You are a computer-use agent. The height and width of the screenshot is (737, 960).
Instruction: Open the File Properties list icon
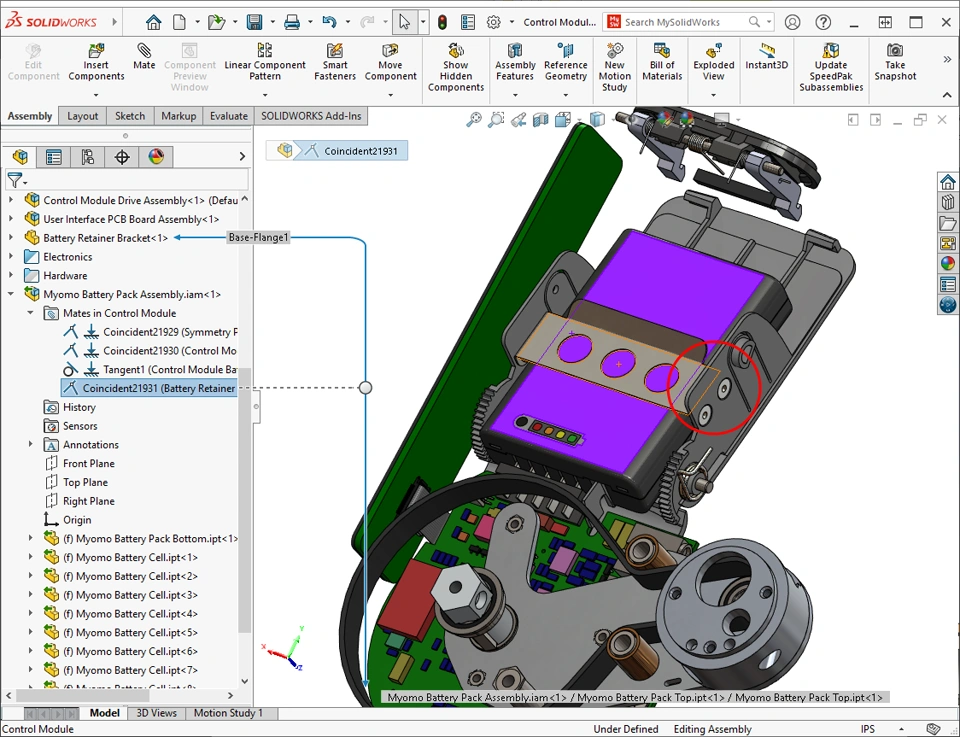coord(468,23)
